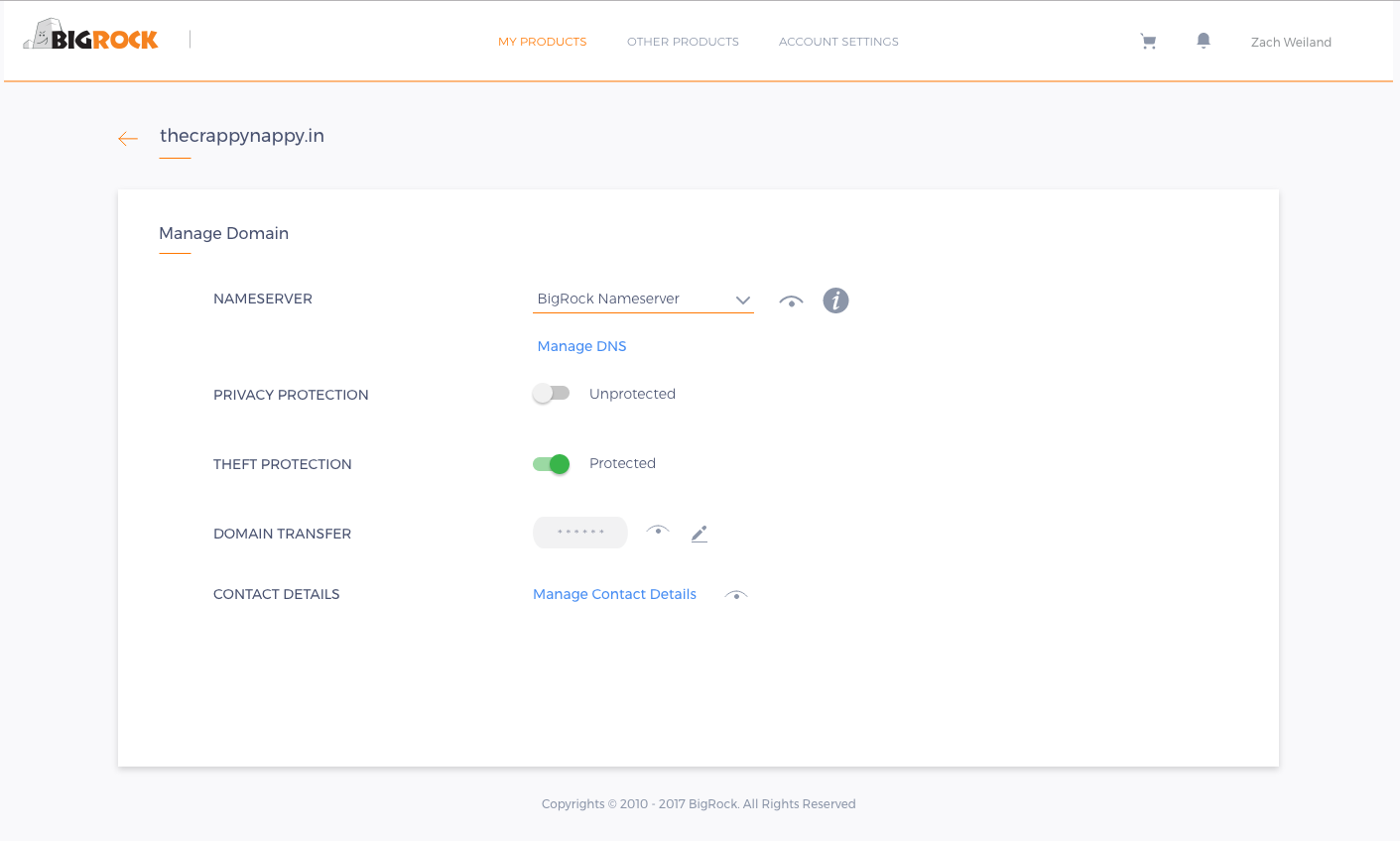1400x841 pixels.
Task: Click the Manage Contact Details link
Action: [x=614, y=594]
